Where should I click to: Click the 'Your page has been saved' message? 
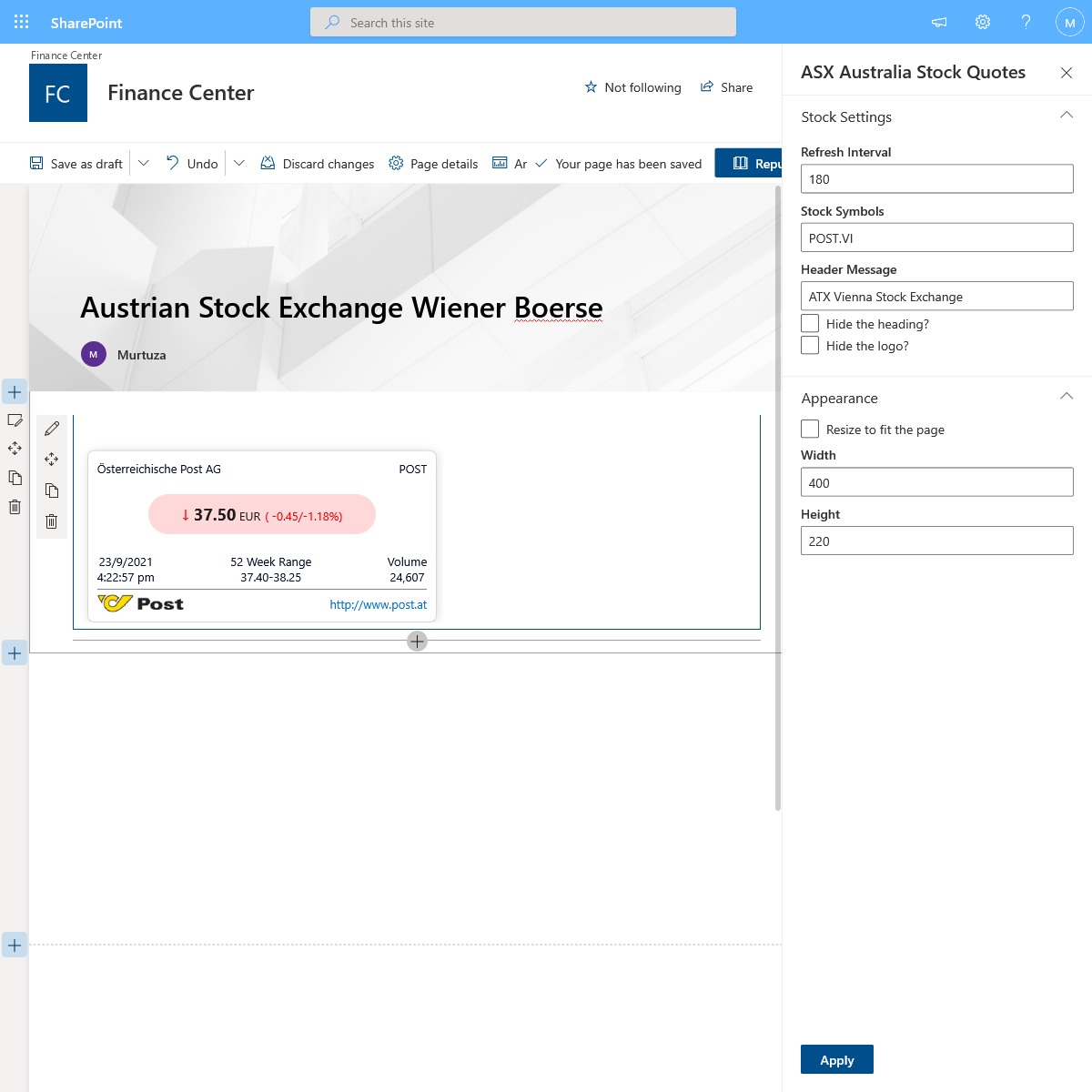coord(629,164)
